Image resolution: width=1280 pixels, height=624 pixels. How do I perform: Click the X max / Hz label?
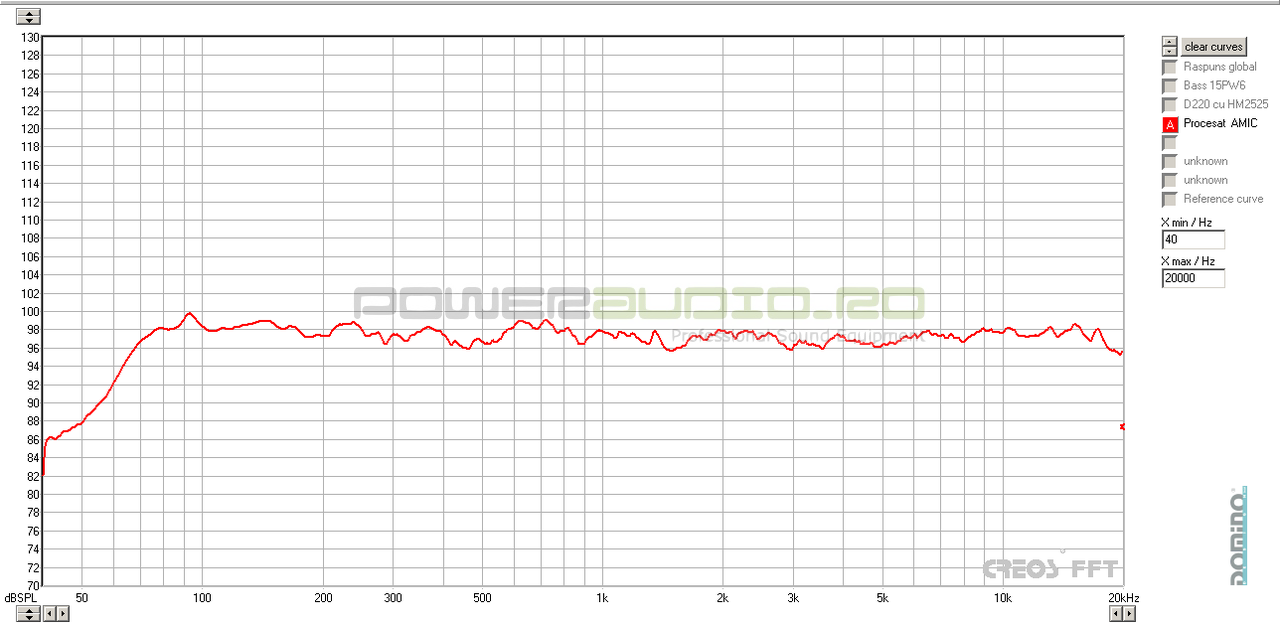pos(1188,261)
